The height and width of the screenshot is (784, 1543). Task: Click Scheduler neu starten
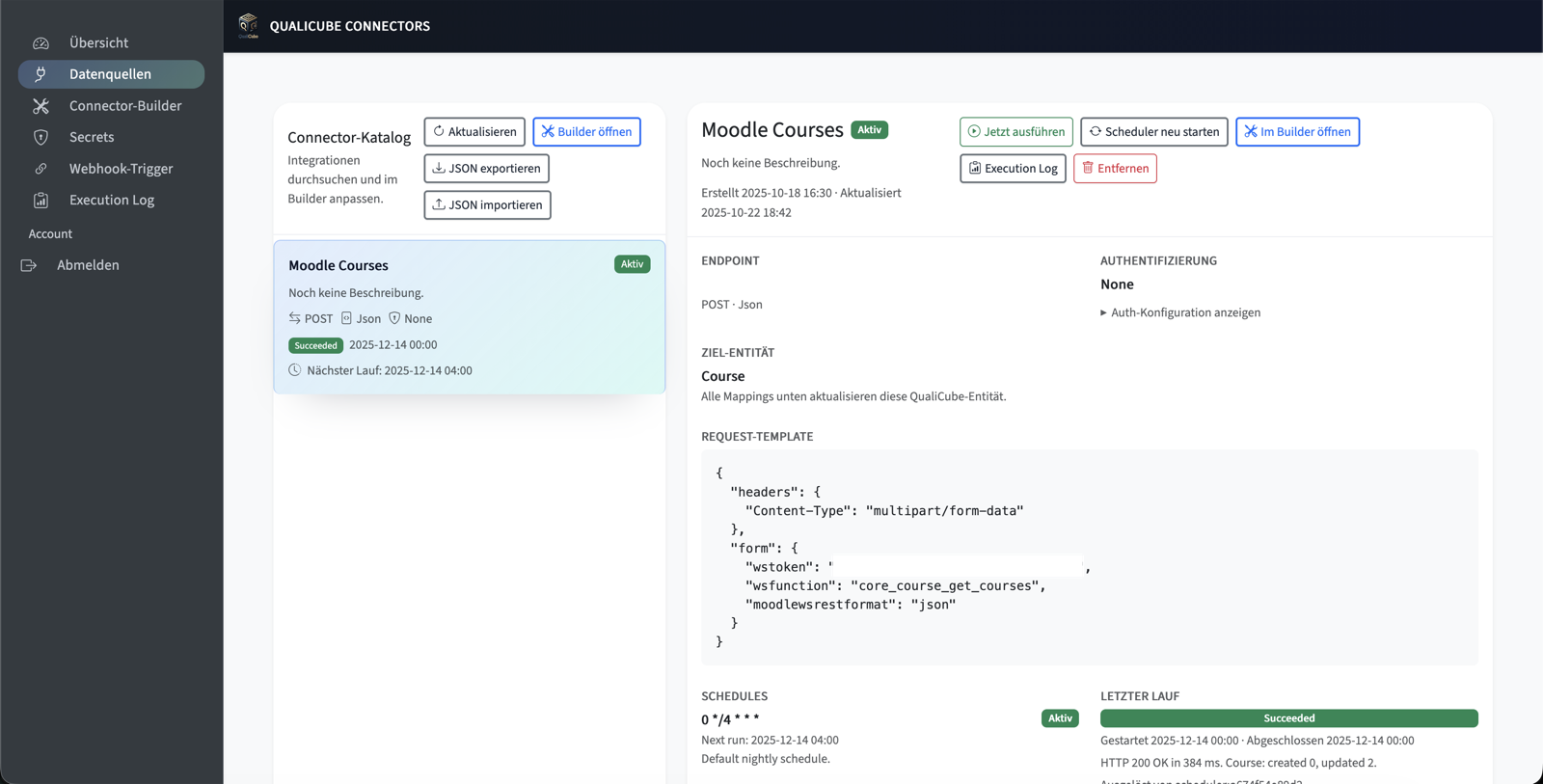(1154, 132)
